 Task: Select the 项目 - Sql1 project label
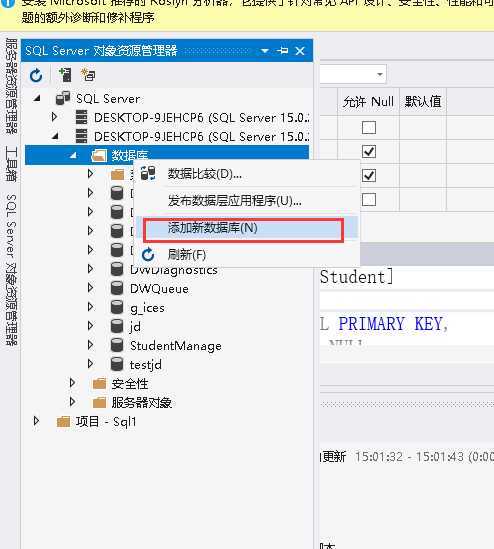(x=106, y=422)
